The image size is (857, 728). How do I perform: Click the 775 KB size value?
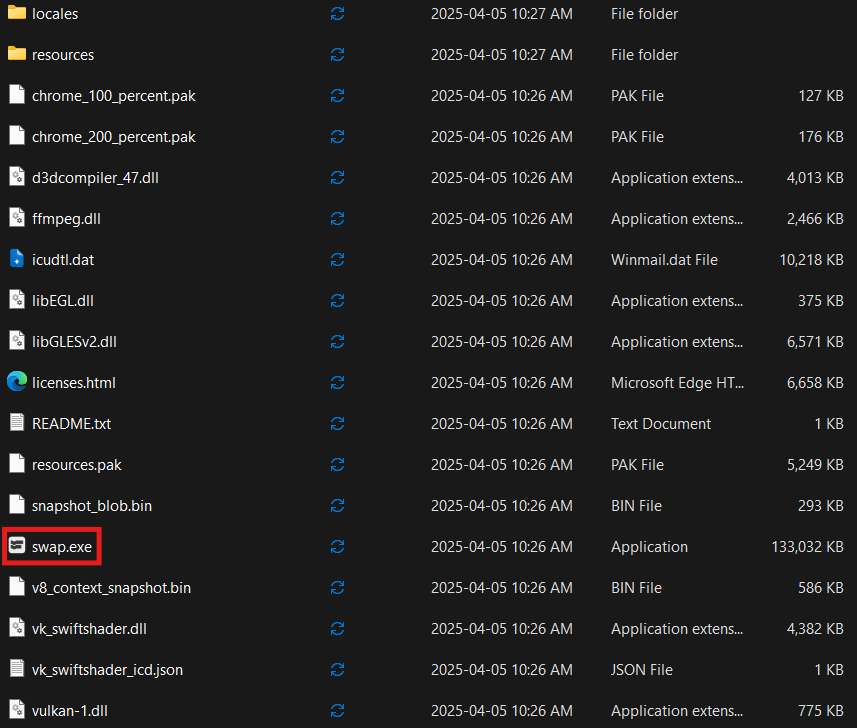tap(821, 711)
